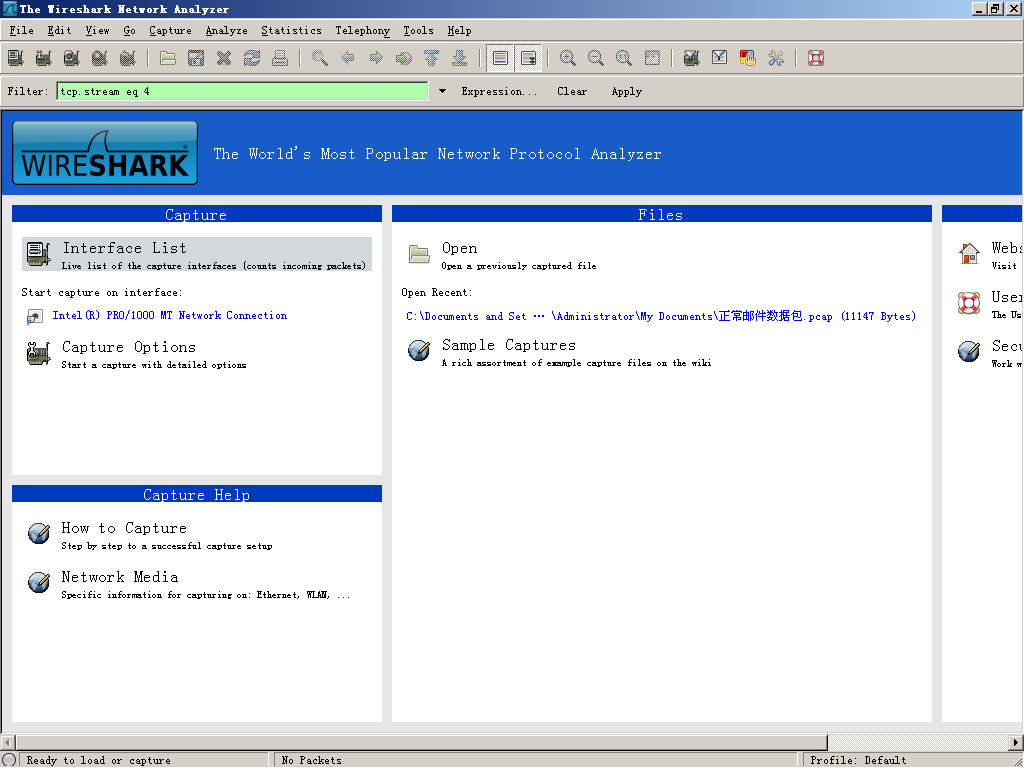Viewport: 1024px width, 768px height.
Task: Click the list capture interfaces toolbar icon
Action: pos(16,58)
